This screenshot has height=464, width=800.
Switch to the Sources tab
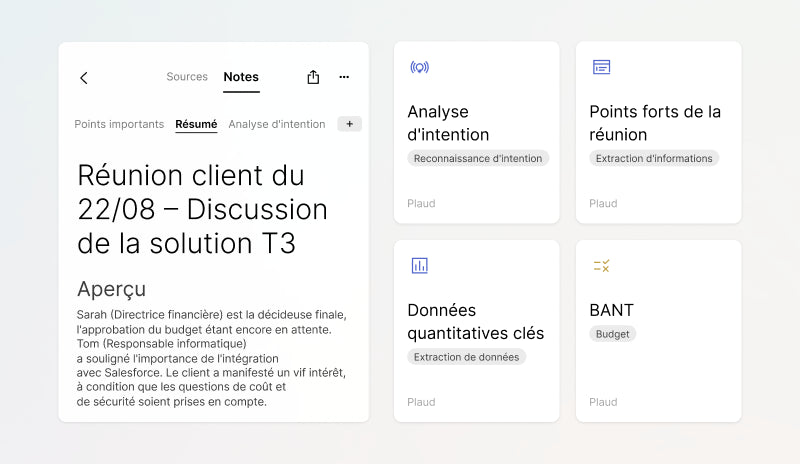click(x=187, y=77)
